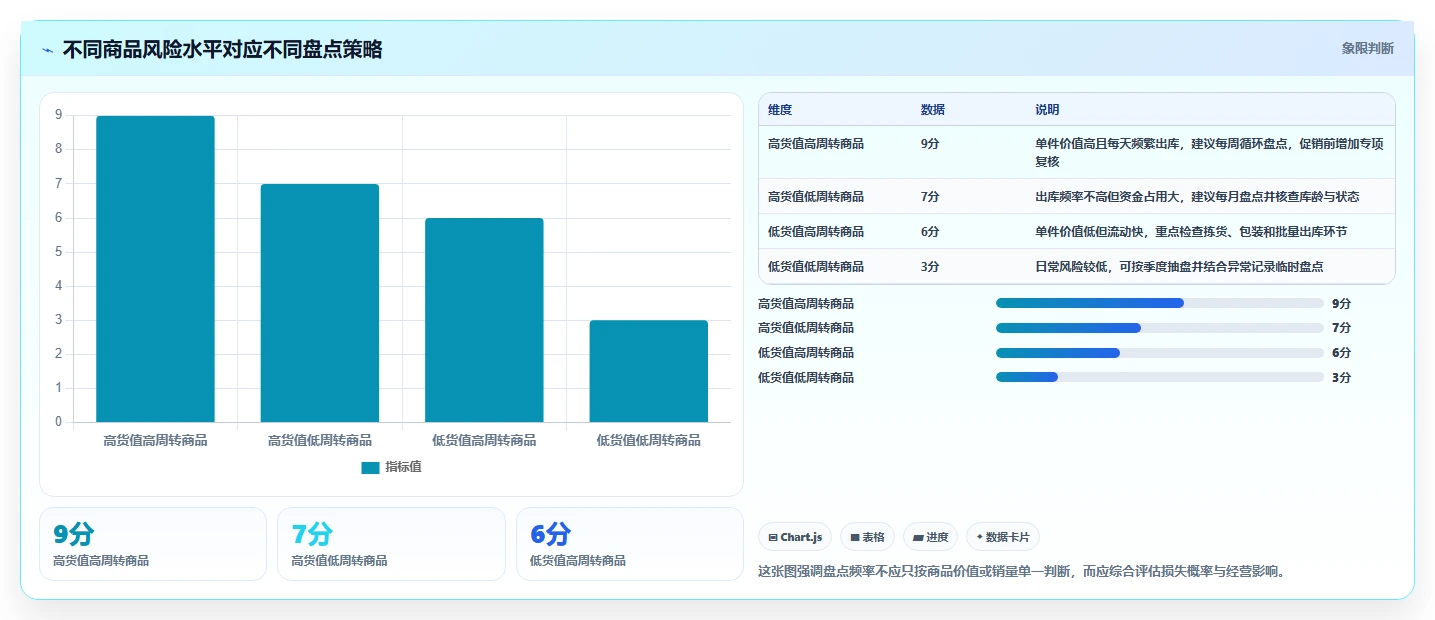Click progress list label 低货值高周转商品
Viewport: 1435px width, 620px height.
point(806,353)
